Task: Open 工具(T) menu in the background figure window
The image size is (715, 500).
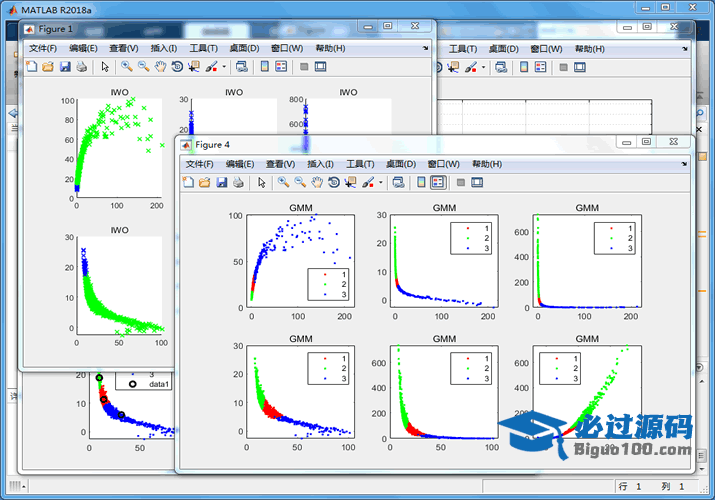Action: pyautogui.click(x=463, y=49)
